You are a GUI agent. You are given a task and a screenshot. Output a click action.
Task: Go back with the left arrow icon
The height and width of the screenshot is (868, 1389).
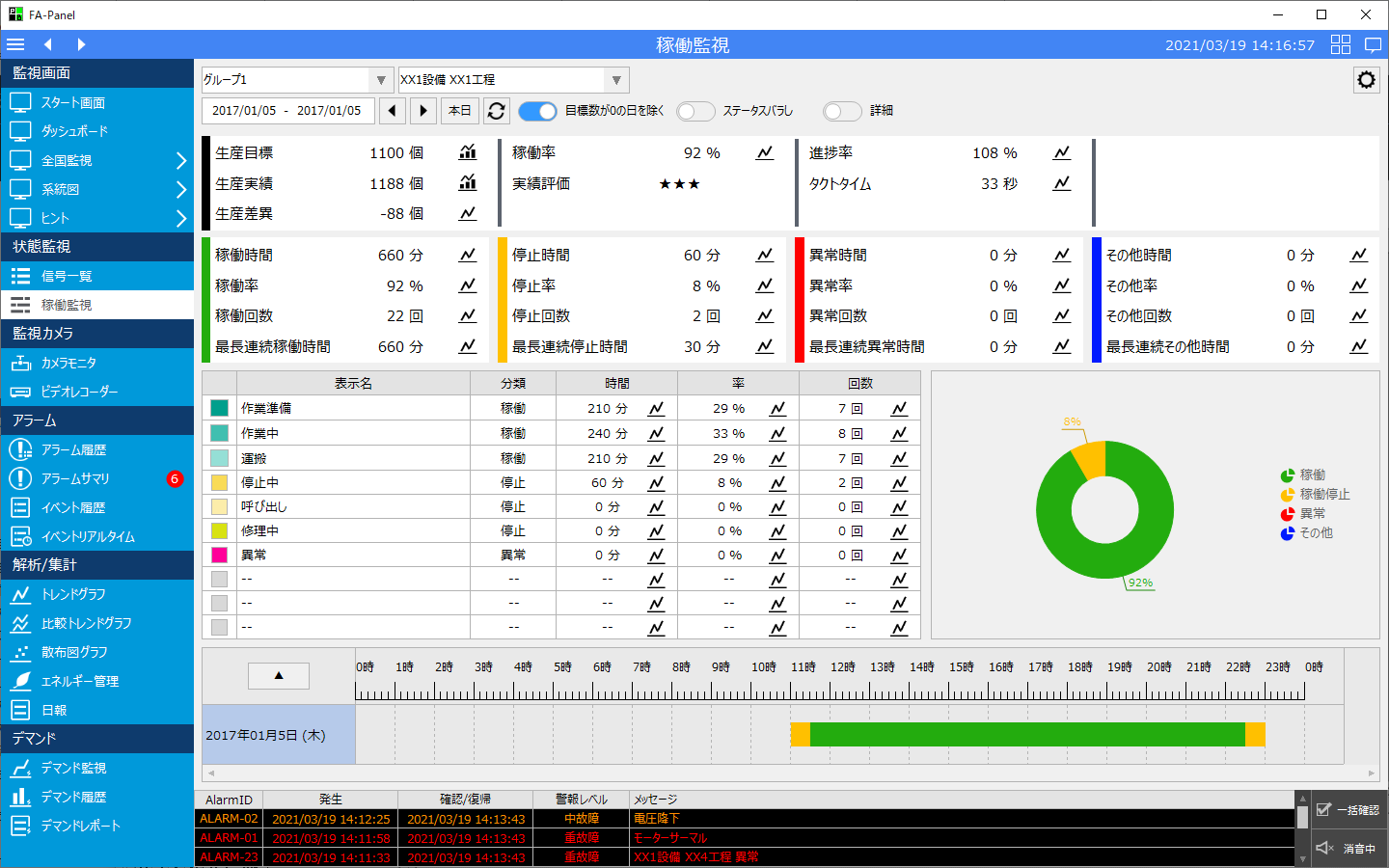pyautogui.click(x=47, y=44)
